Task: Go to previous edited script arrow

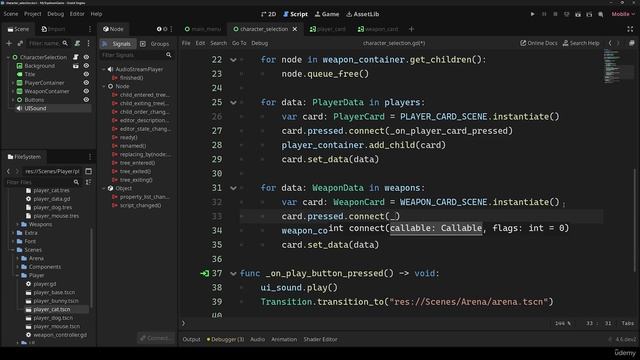Action: 610,43
